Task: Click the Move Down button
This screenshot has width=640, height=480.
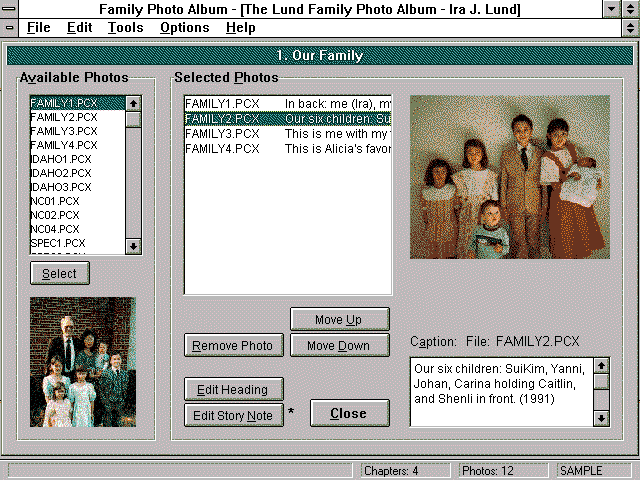Action: pyautogui.click(x=338, y=346)
